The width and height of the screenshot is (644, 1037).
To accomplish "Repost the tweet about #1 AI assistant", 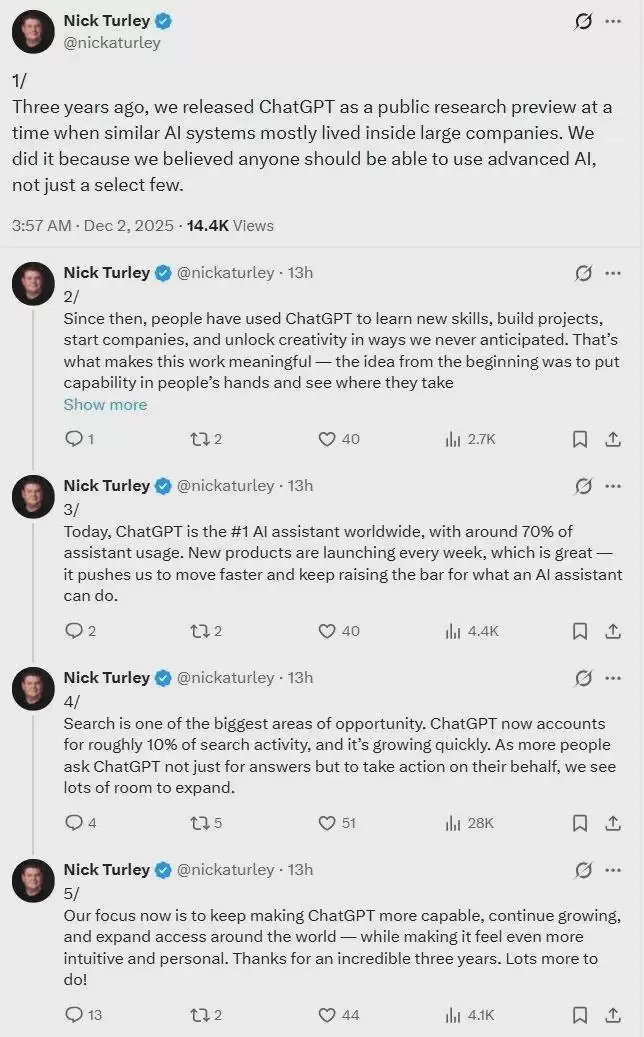I will [x=198, y=631].
